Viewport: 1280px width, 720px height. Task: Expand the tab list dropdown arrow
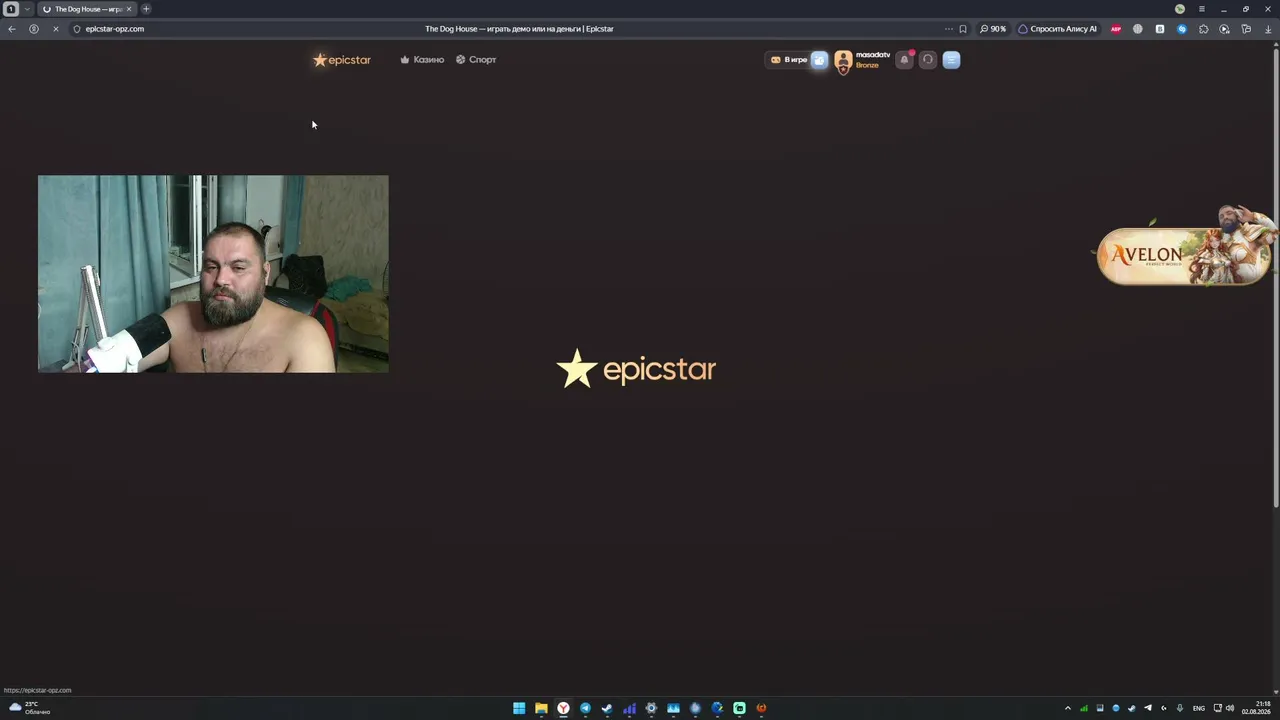[x=27, y=9]
